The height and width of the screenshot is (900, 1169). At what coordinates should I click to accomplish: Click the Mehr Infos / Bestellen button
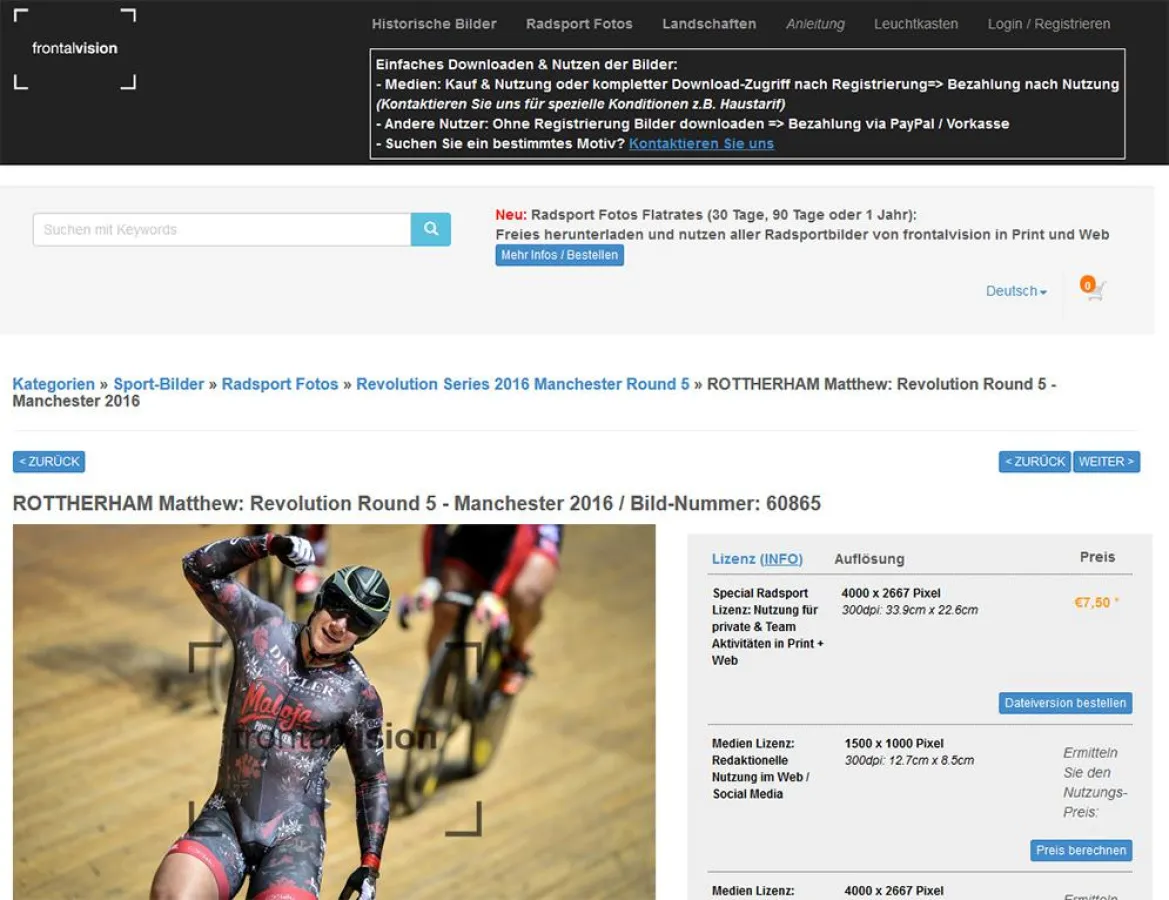coord(559,255)
